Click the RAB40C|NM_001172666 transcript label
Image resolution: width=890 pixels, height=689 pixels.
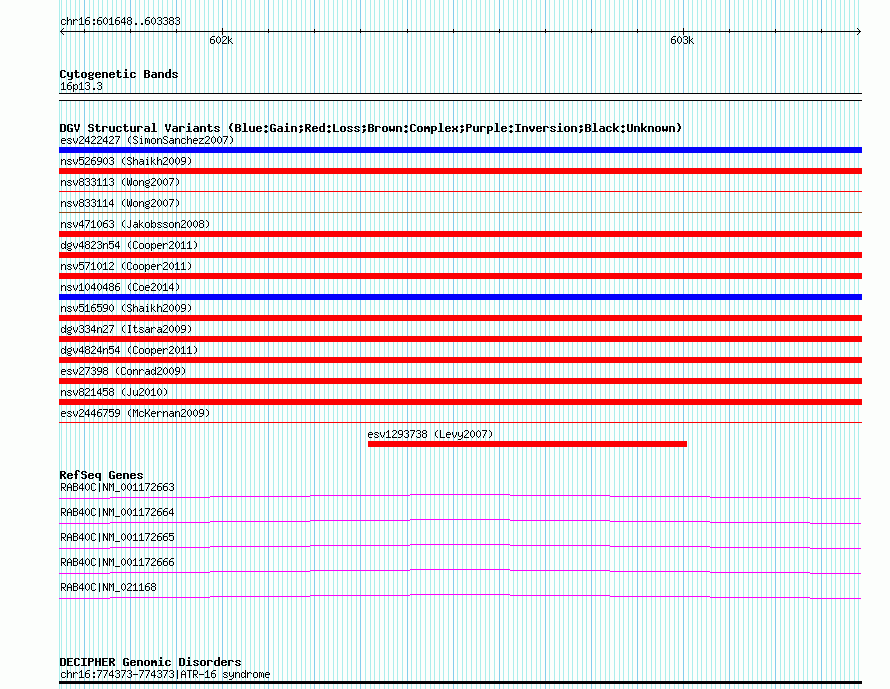pos(117,562)
